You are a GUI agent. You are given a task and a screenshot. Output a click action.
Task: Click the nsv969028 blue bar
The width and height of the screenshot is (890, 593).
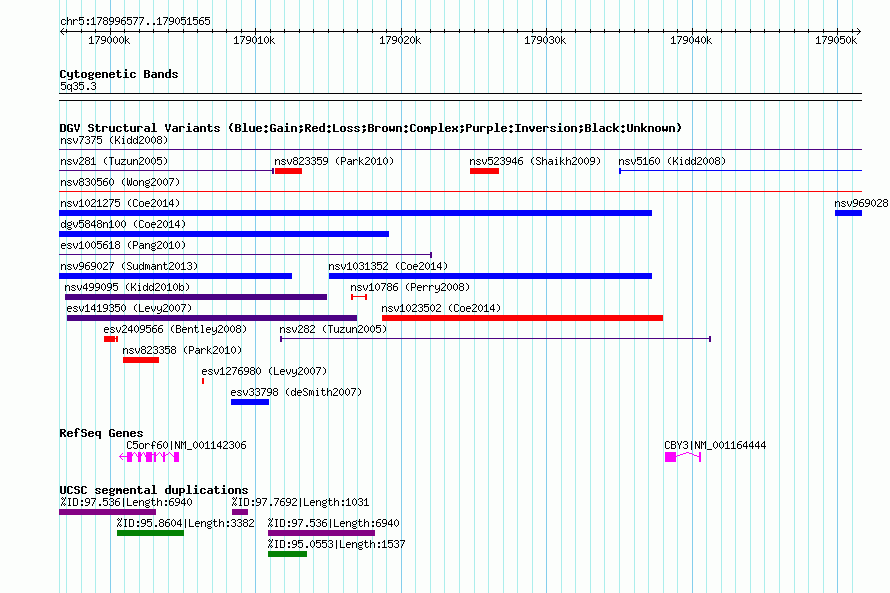coord(848,213)
